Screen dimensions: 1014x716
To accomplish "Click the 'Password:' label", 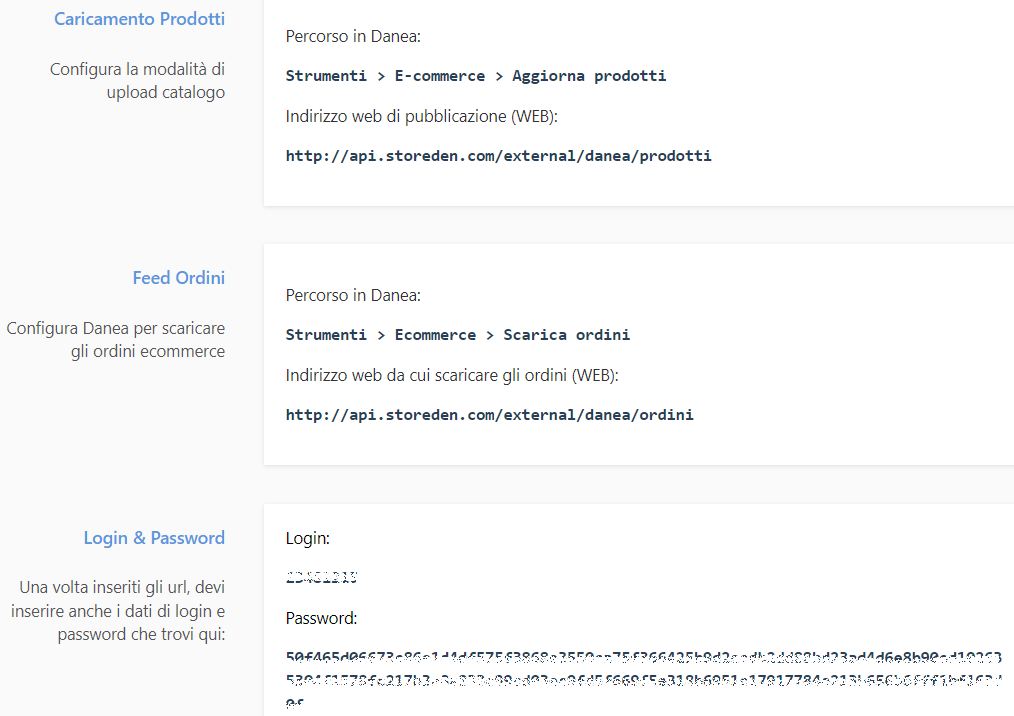I will [321, 618].
